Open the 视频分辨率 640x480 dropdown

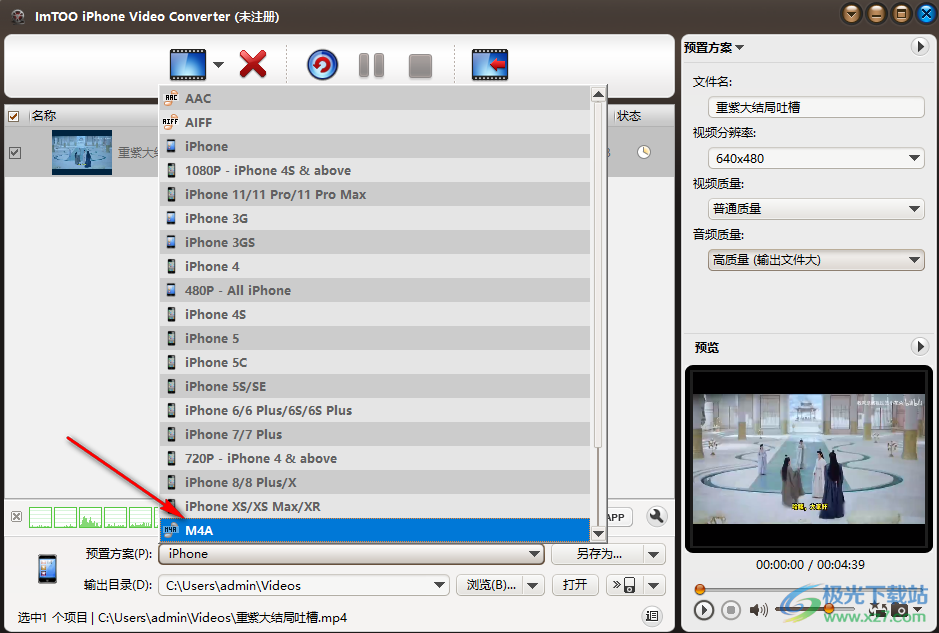tap(815, 157)
